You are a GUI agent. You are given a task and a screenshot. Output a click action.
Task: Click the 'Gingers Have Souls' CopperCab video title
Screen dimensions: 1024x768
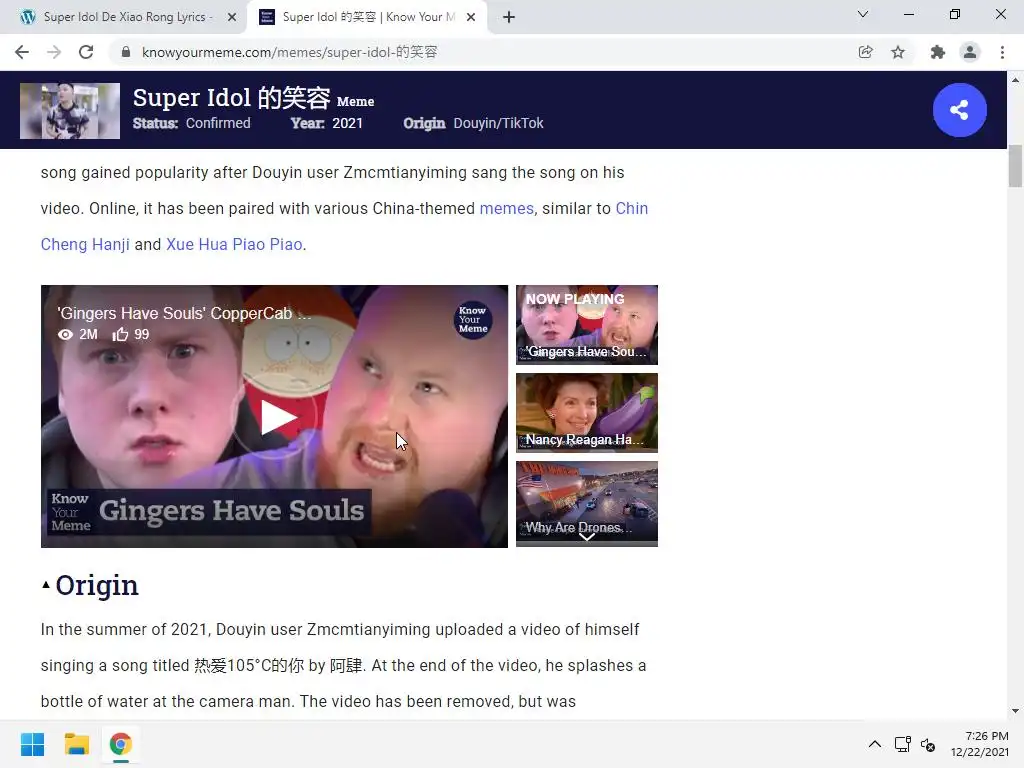pyautogui.click(x=185, y=313)
